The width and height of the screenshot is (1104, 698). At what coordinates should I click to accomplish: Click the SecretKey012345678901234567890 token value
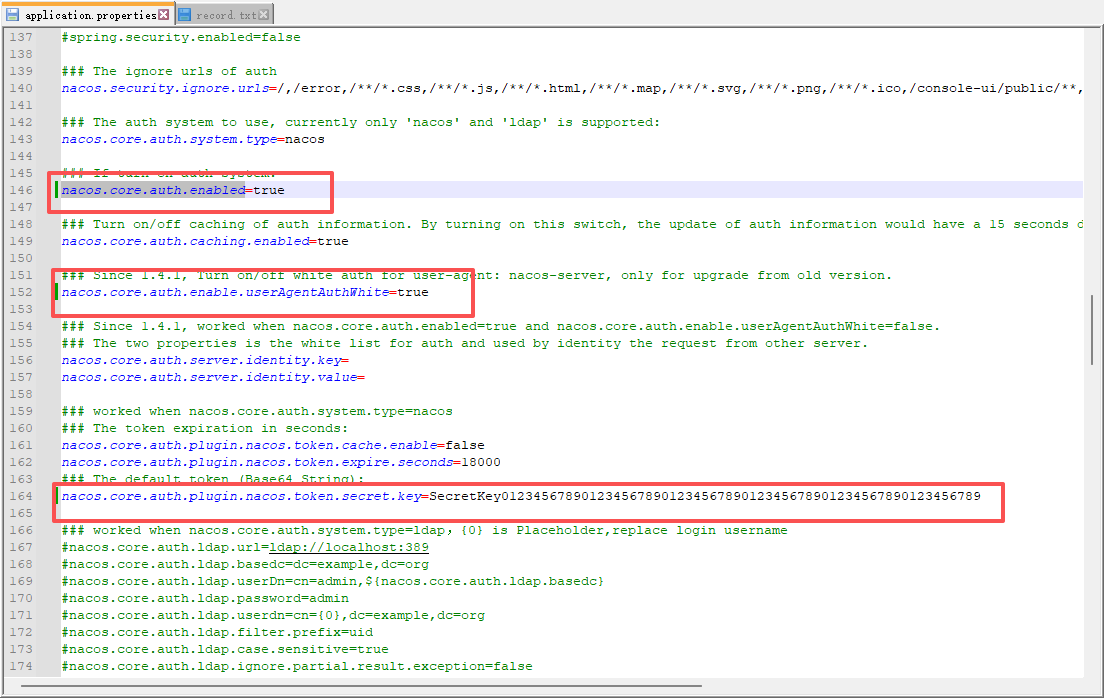pos(705,497)
